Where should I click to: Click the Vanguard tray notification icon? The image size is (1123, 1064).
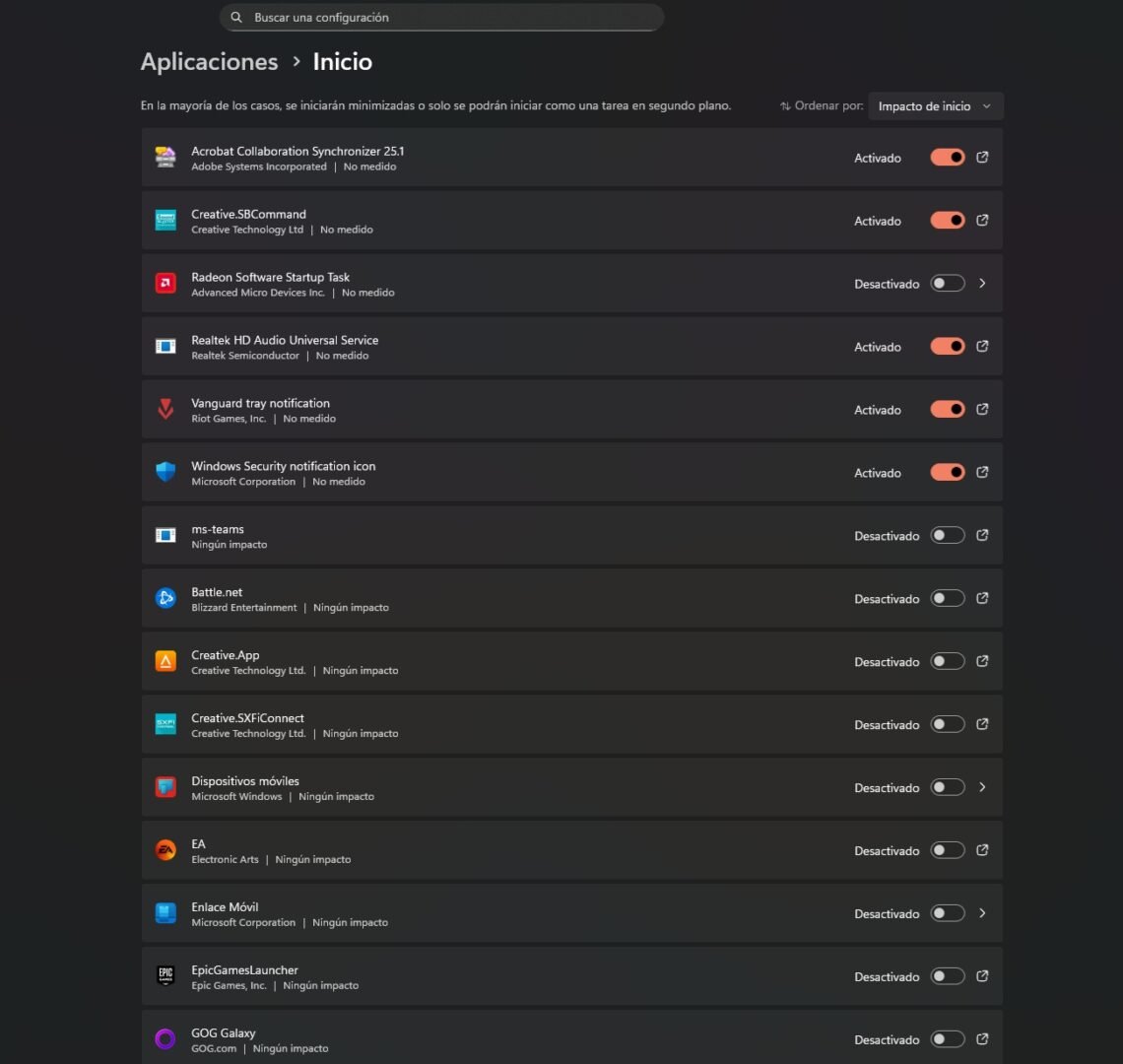pyautogui.click(x=165, y=409)
